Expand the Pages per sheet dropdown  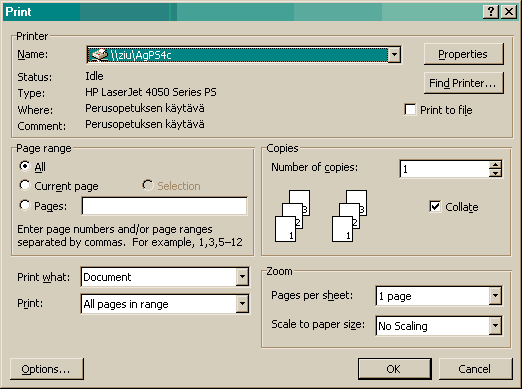click(495, 296)
